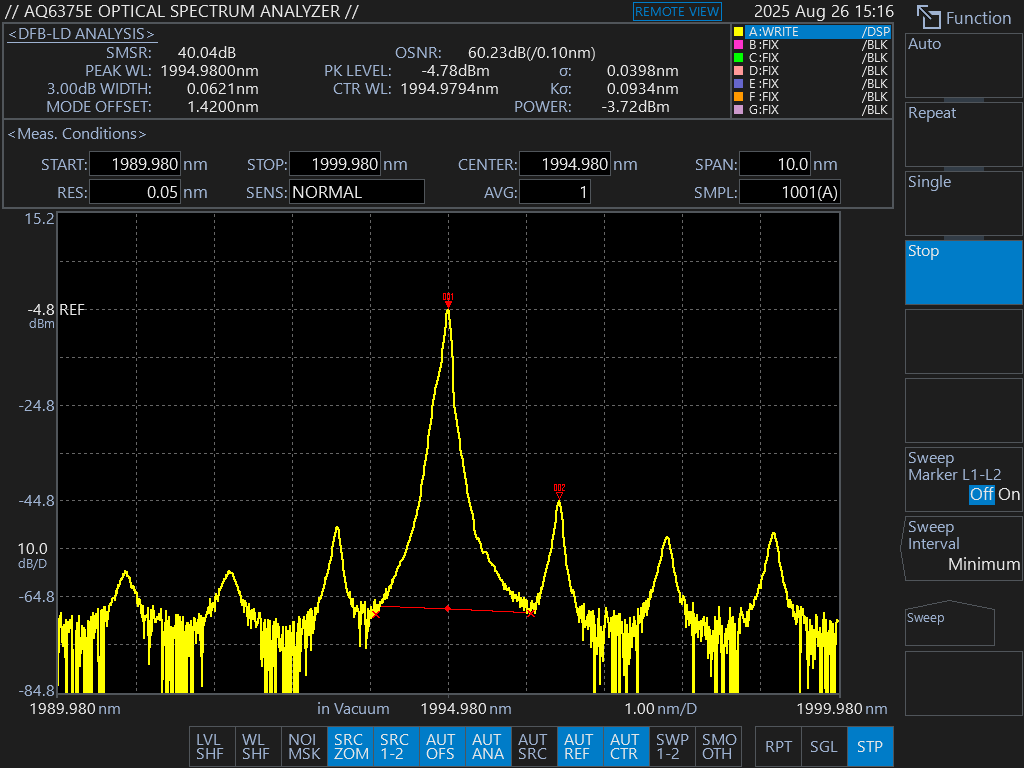The height and width of the screenshot is (768, 1024).
Task: Open the Function menu icon
Action: [x=929, y=18]
